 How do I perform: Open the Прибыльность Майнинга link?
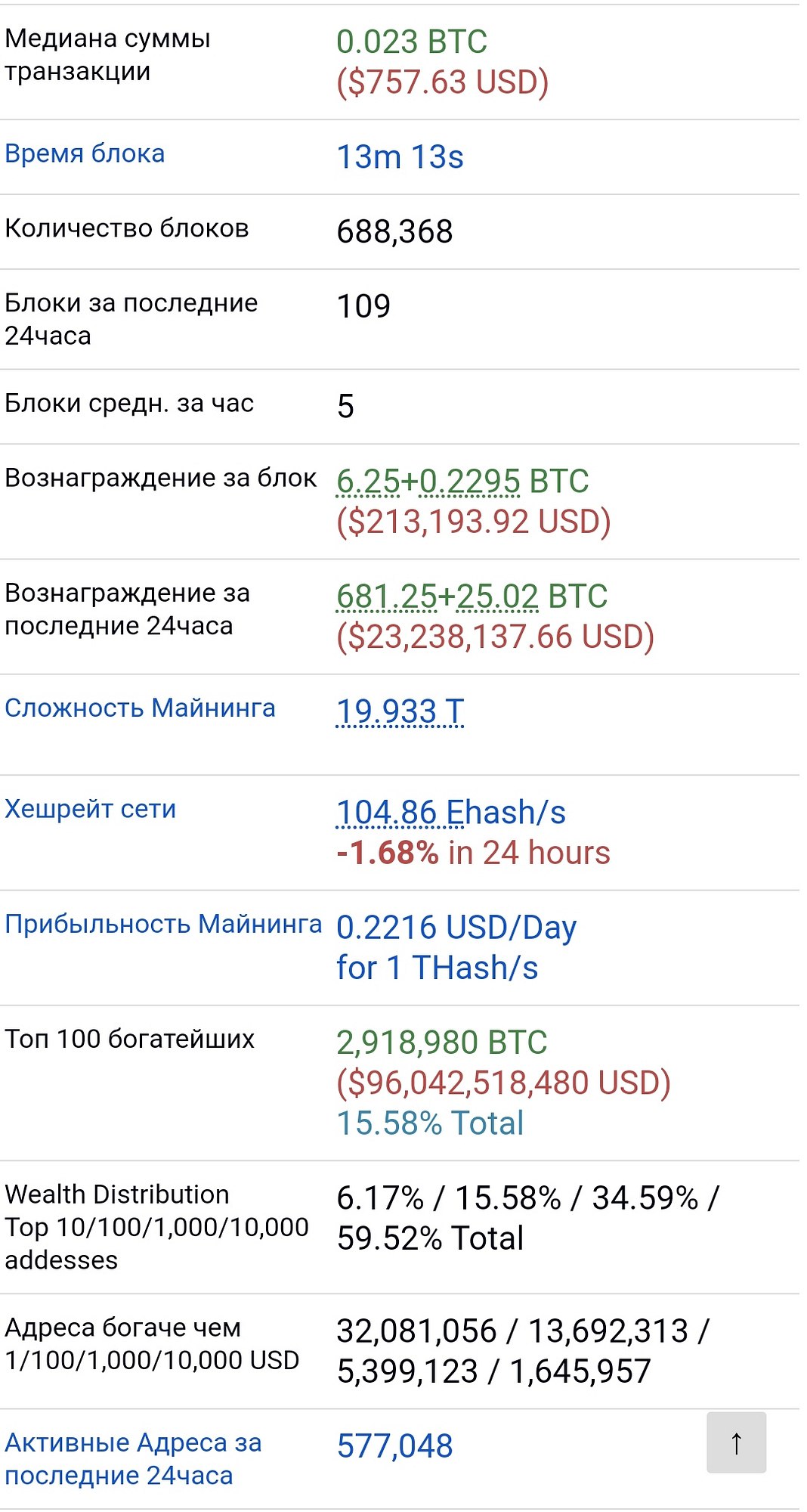point(163,924)
